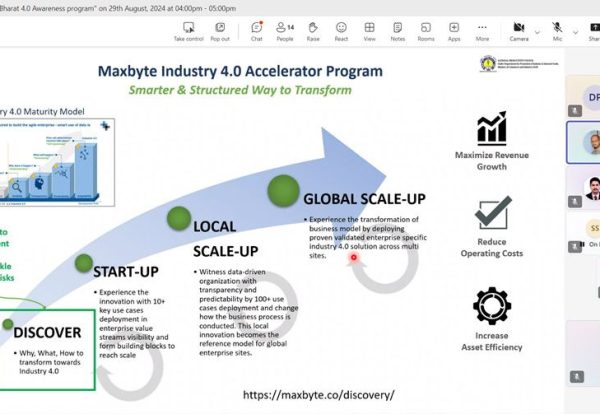Click the Smarter & Structured Way to Transform subtitle
The width and height of the screenshot is (600, 414).
[x=240, y=90]
